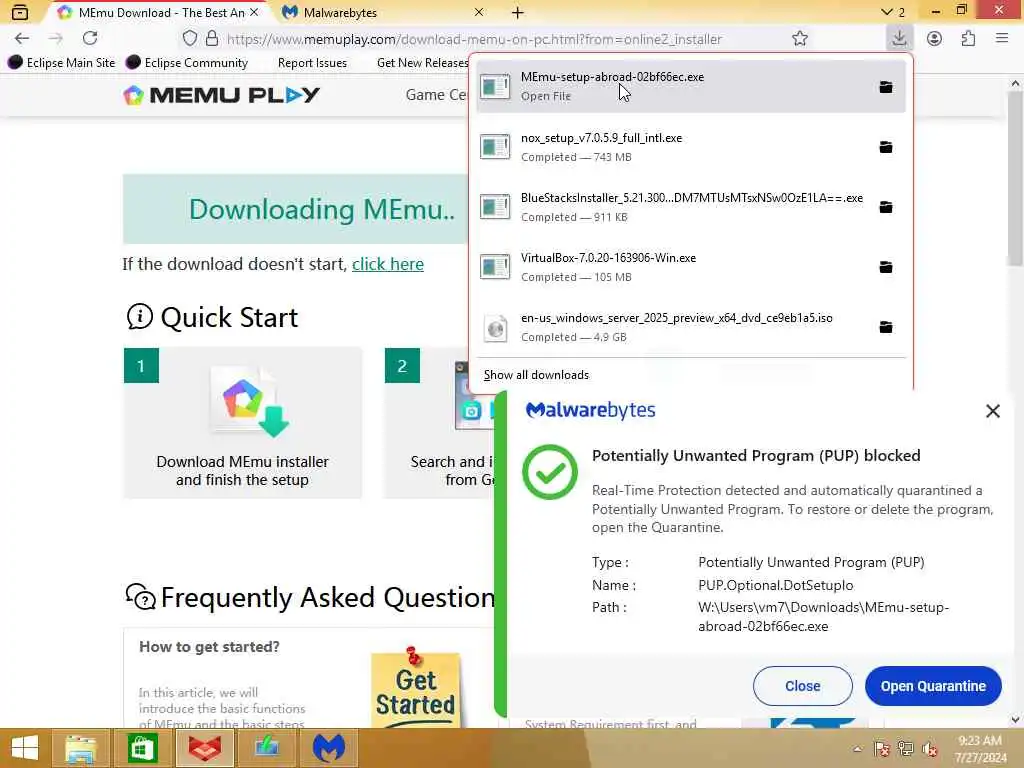Show nox_setup file in folder
This screenshot has height=768, width=1024.
click(x=886, y=147)
